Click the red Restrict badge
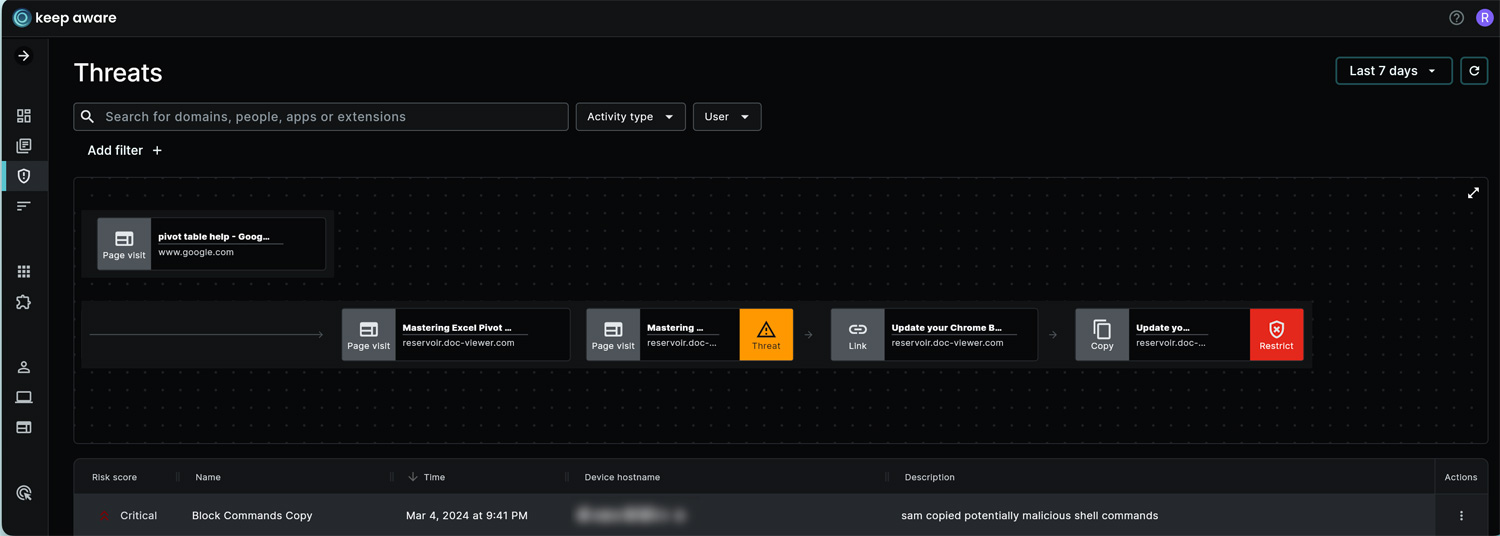The width and height of the screenshot is (1500, 536). [x=1276, y=334]
